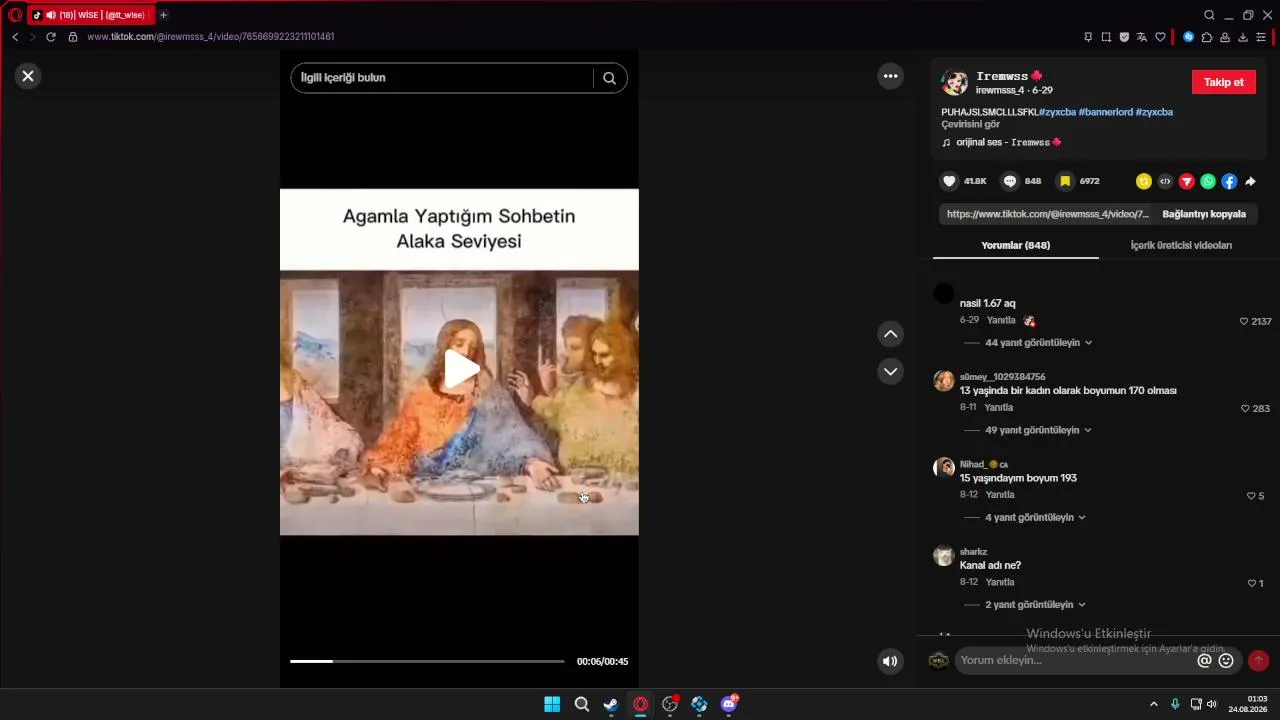Open Opera tab search magnifier
Image resolution: width=1280 pixels, height=720 pixels.
point(1209,15)
